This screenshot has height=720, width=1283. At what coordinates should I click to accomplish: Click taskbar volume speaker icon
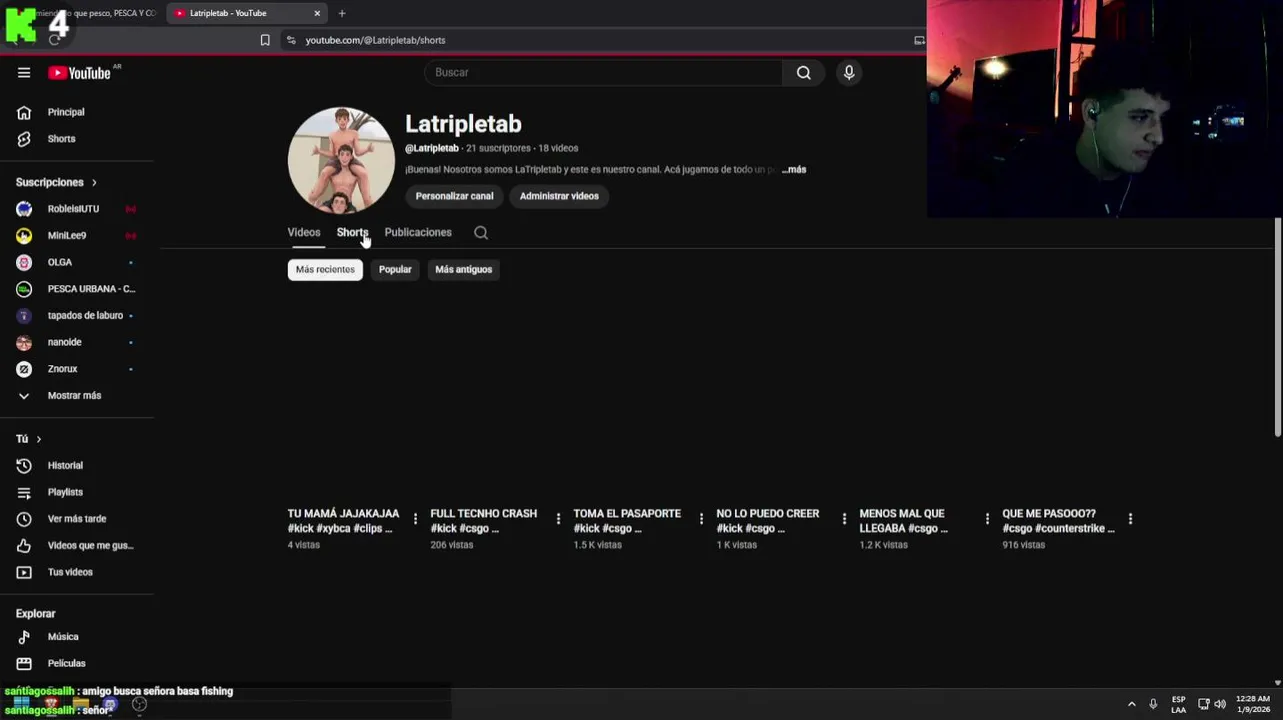[x=1220, y=704]
